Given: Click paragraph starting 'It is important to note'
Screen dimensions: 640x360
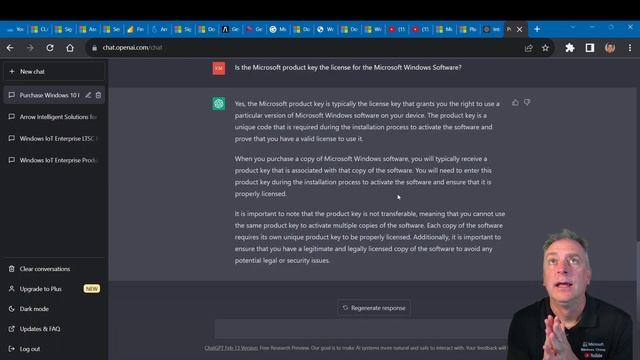Looking at the screenshot, I should 370,237.
